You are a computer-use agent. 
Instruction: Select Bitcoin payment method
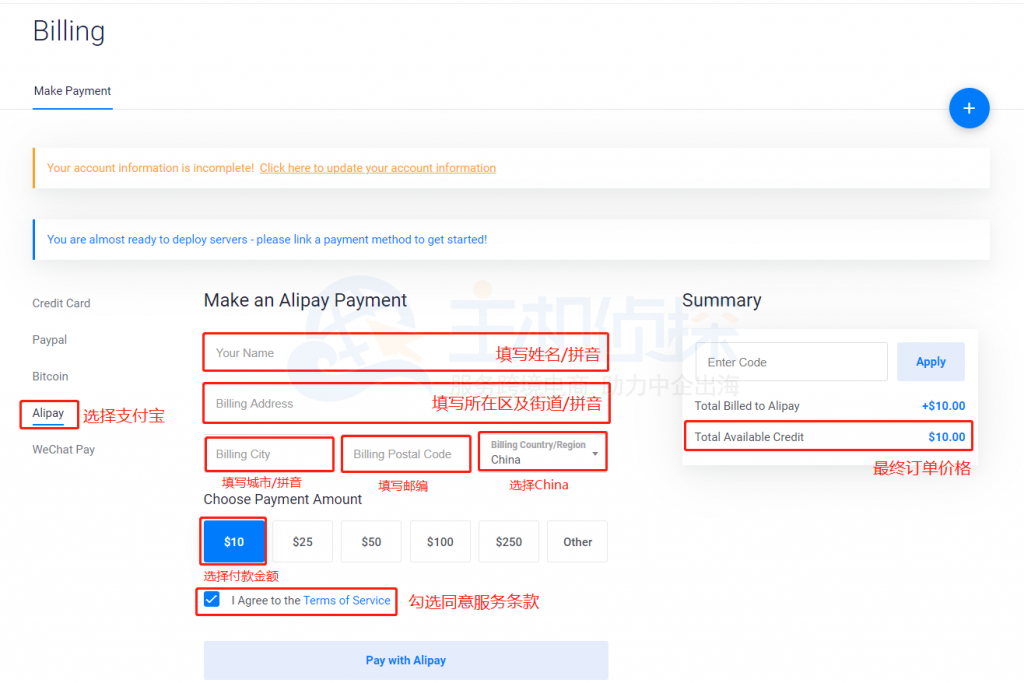[50, 376]
